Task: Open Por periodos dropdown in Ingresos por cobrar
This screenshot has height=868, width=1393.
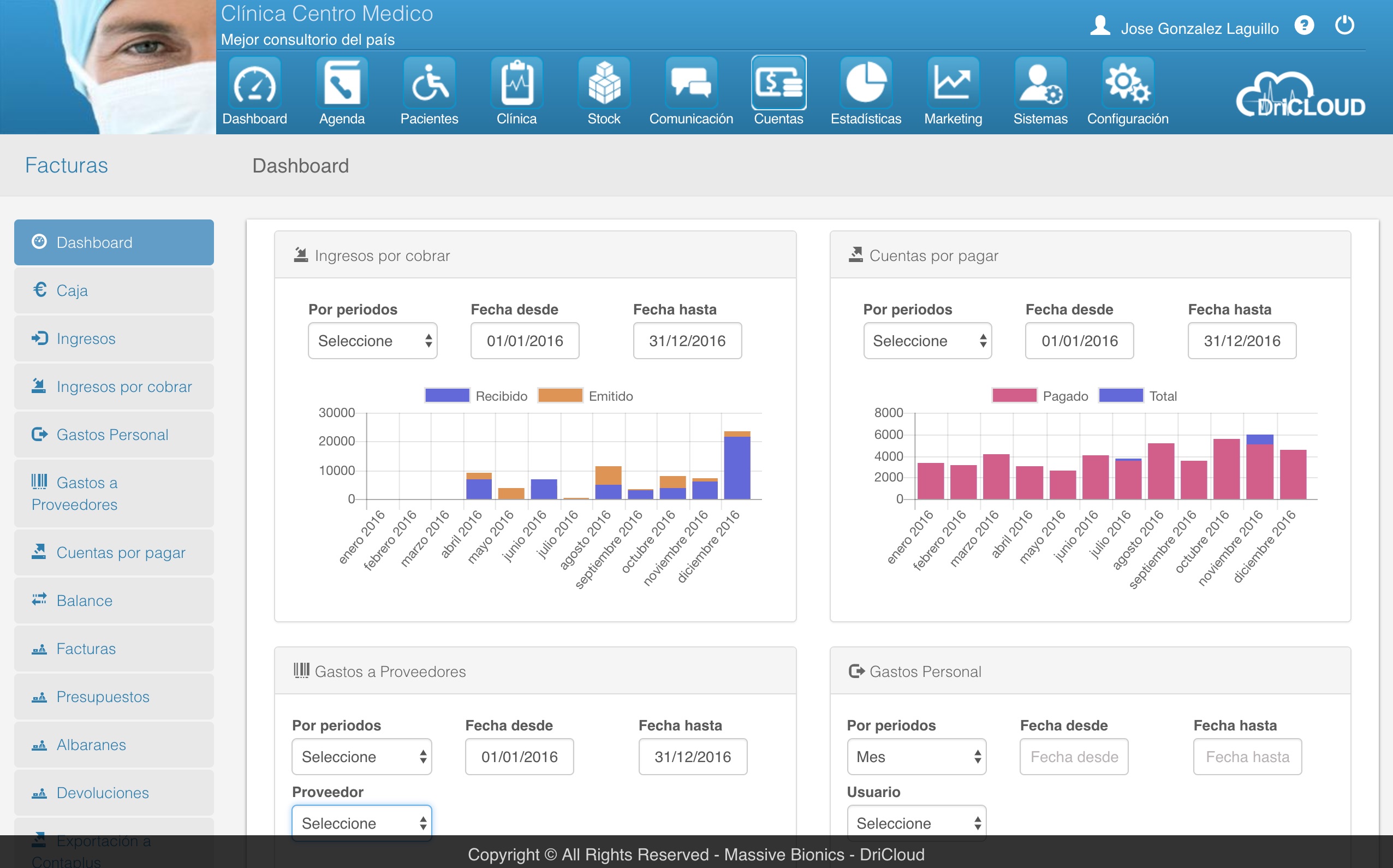Action: 372,341
